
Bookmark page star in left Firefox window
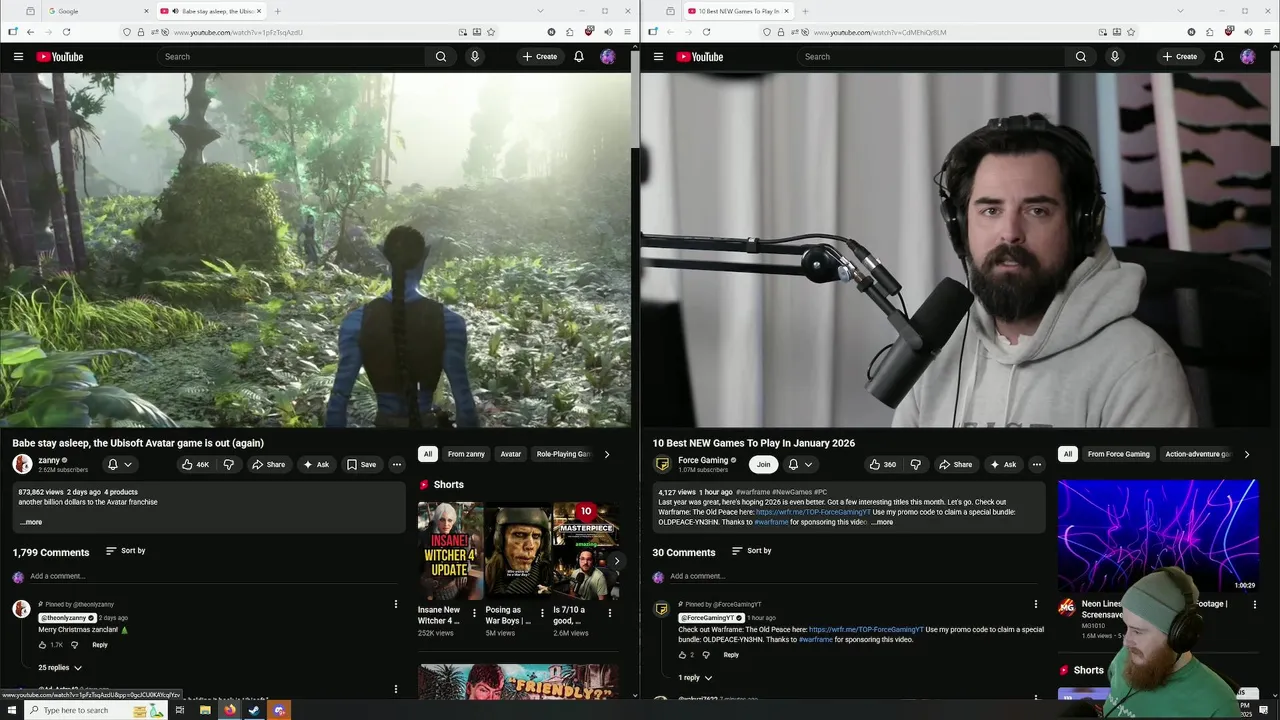click(491, 32)
